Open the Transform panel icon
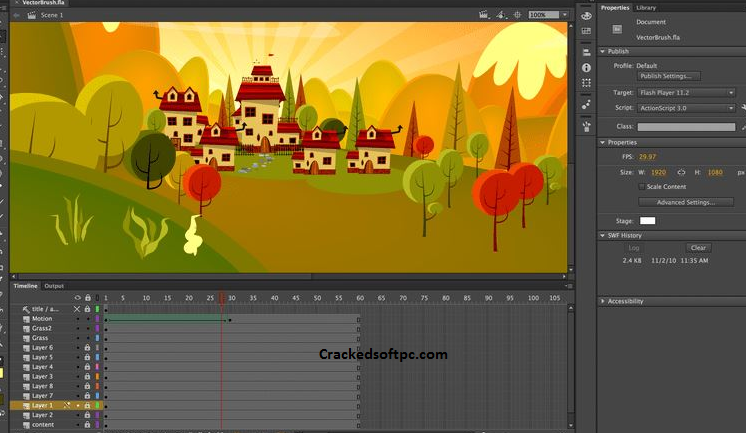Screen dimensions: 746x433 click(x=586, y=83)
